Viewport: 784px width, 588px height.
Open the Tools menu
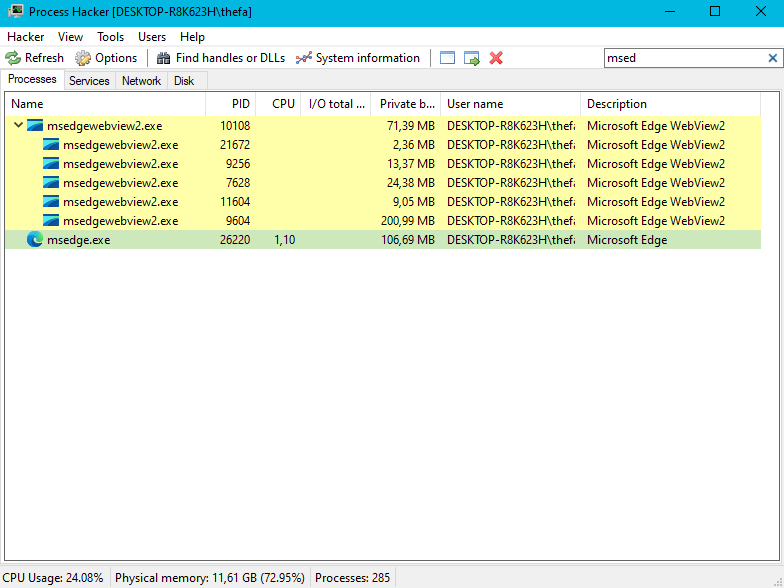pyautogui.click(x=110, y=37)
